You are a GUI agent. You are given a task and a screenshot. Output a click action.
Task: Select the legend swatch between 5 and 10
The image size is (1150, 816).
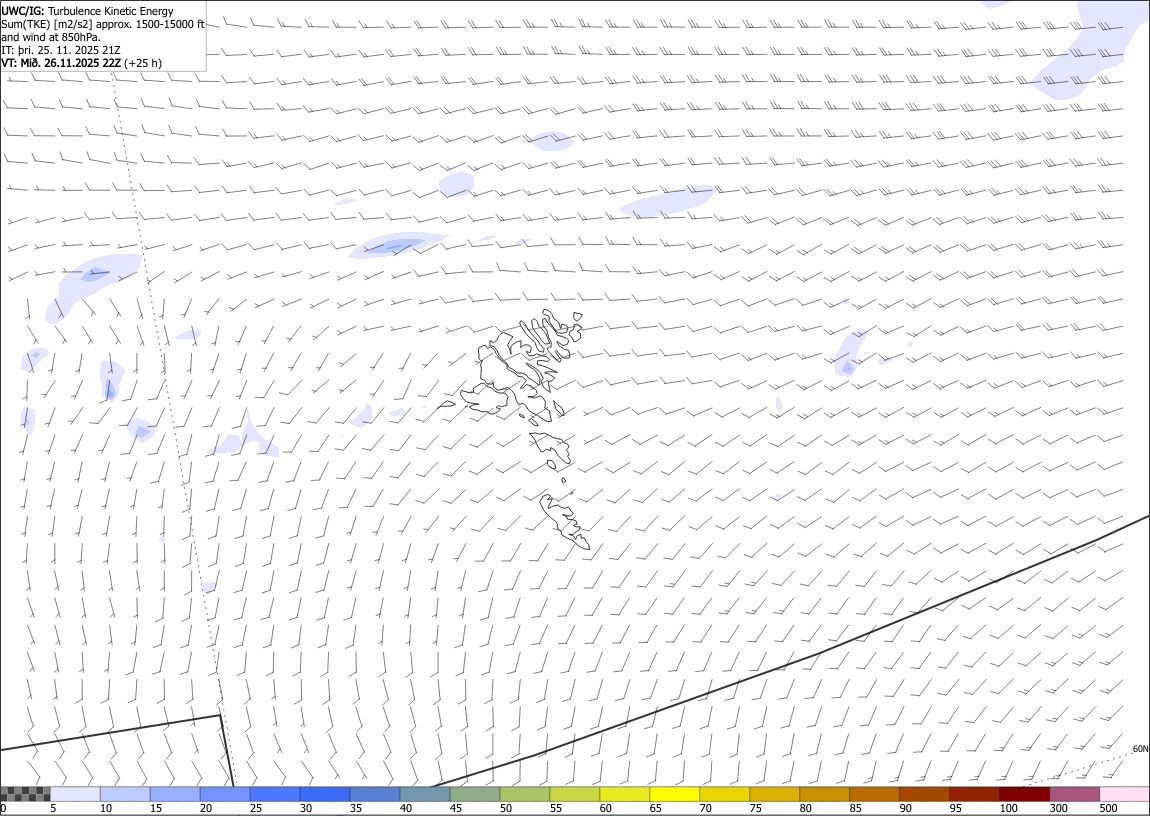pos(75,794)
